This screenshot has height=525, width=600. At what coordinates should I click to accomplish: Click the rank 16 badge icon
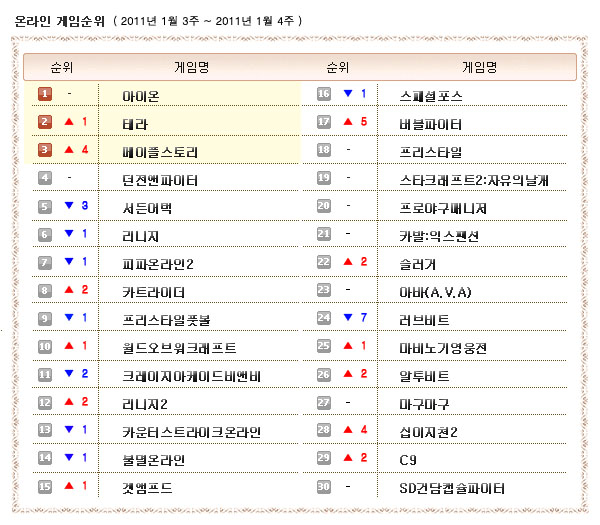pos(324,95)
